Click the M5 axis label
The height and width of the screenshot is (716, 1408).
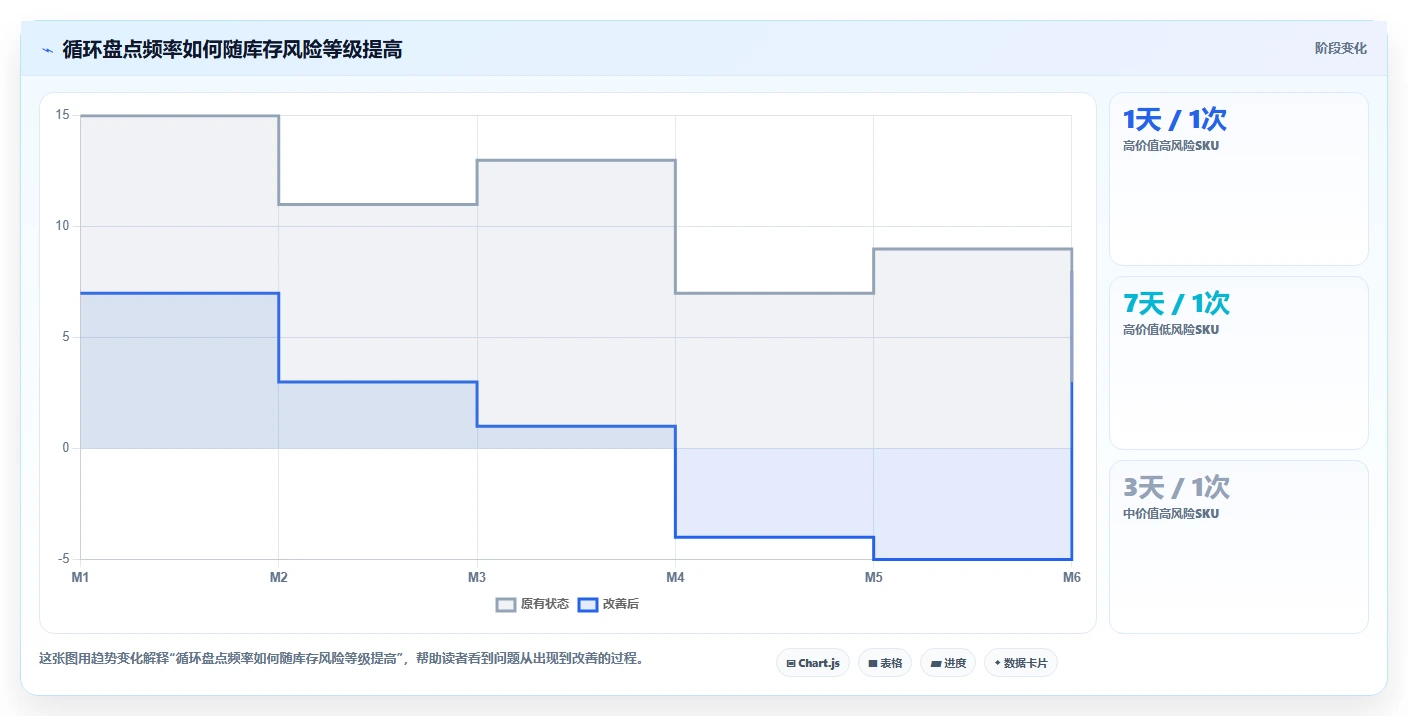pos(873,577)
